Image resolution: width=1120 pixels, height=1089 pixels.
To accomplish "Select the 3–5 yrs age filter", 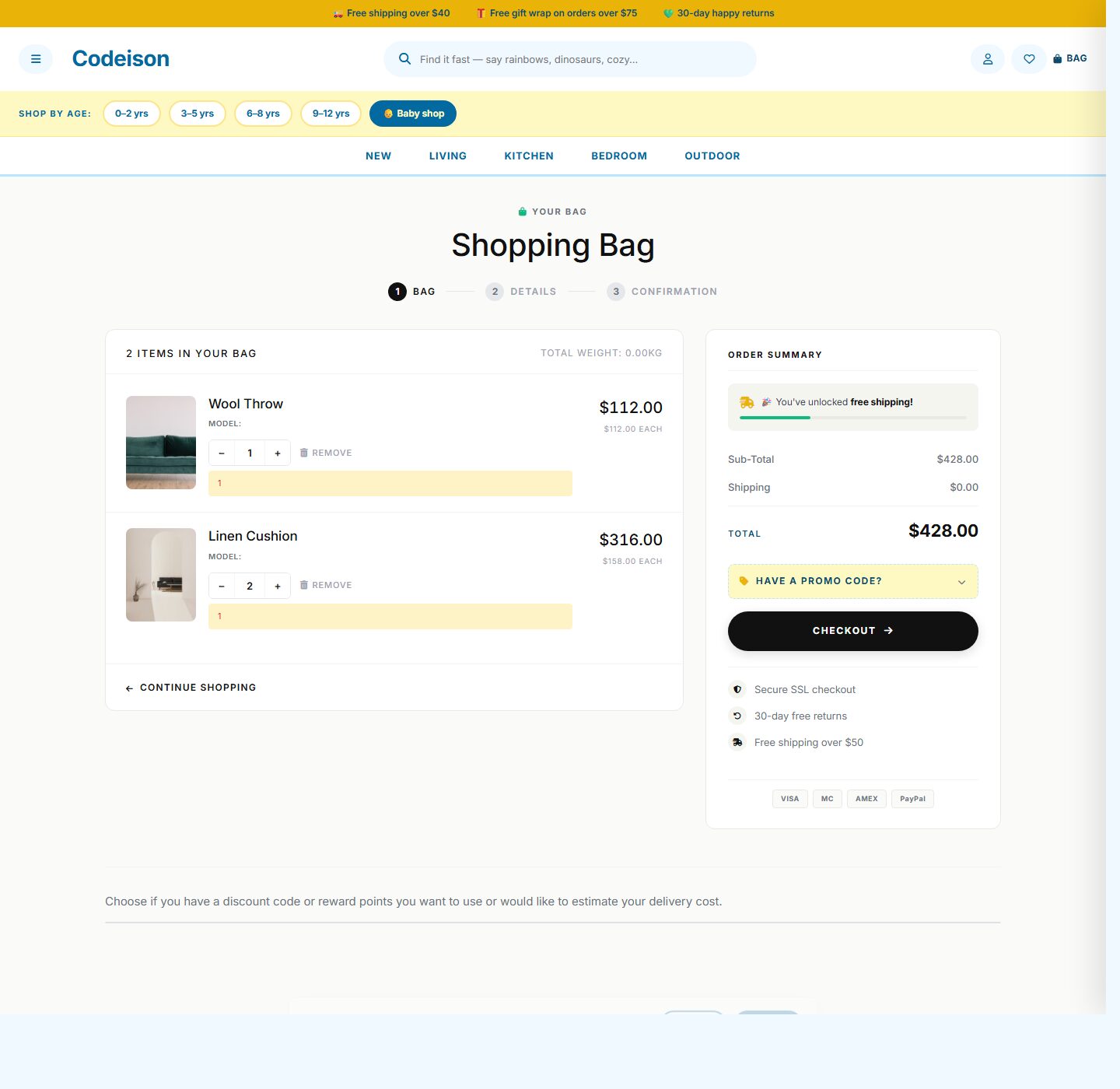I will coord(198,114).
